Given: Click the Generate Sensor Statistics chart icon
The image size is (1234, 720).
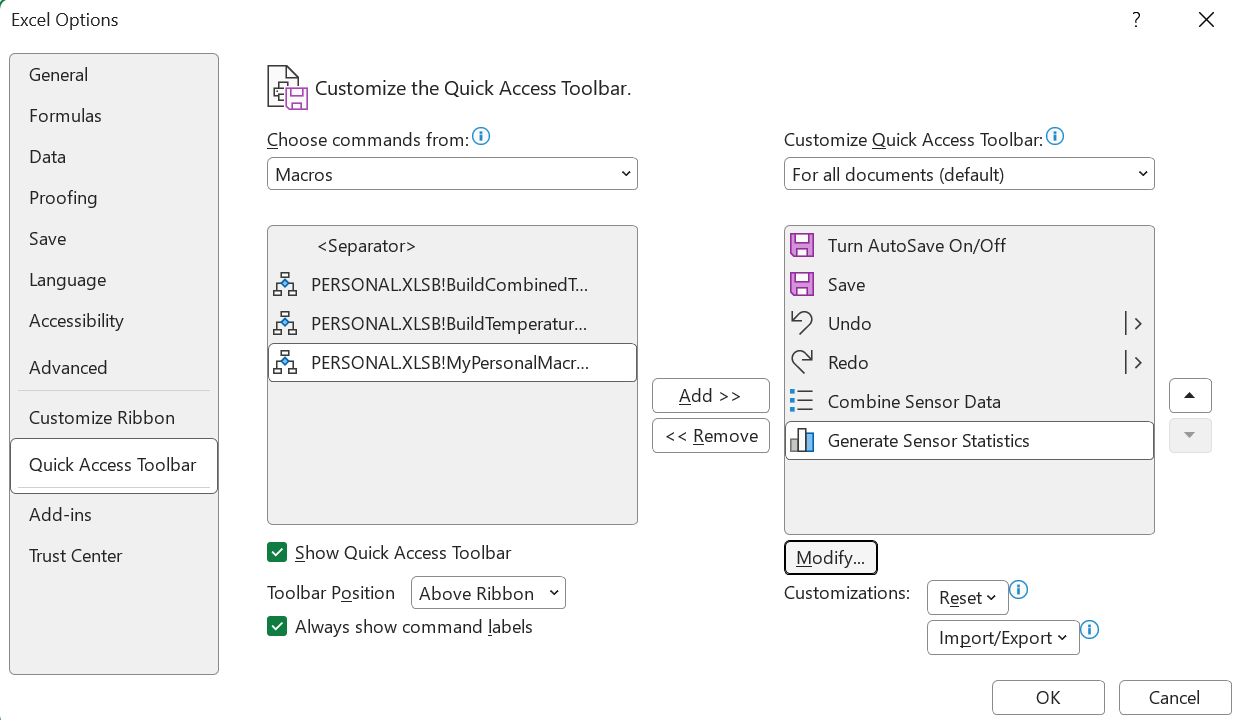Looking at the screenshot, I should click(801, 440).
